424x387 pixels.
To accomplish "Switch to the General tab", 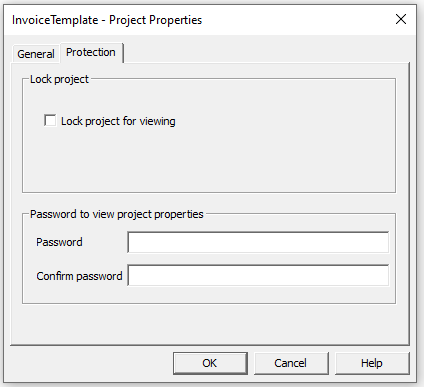I will (36, 54).
